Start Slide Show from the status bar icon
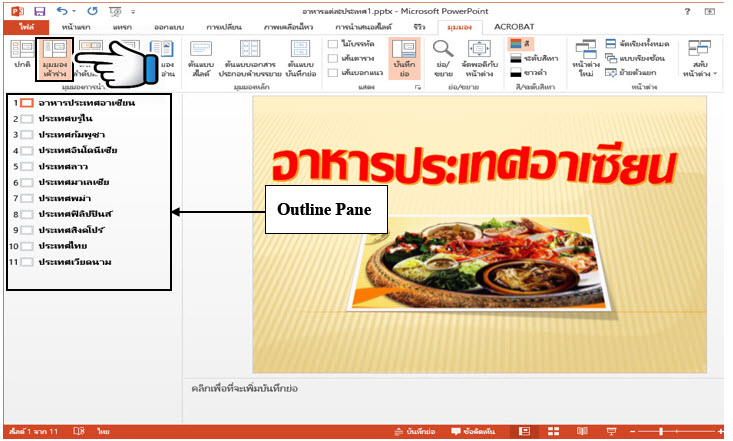The image size is (733, 441). [x=611, y=431]
